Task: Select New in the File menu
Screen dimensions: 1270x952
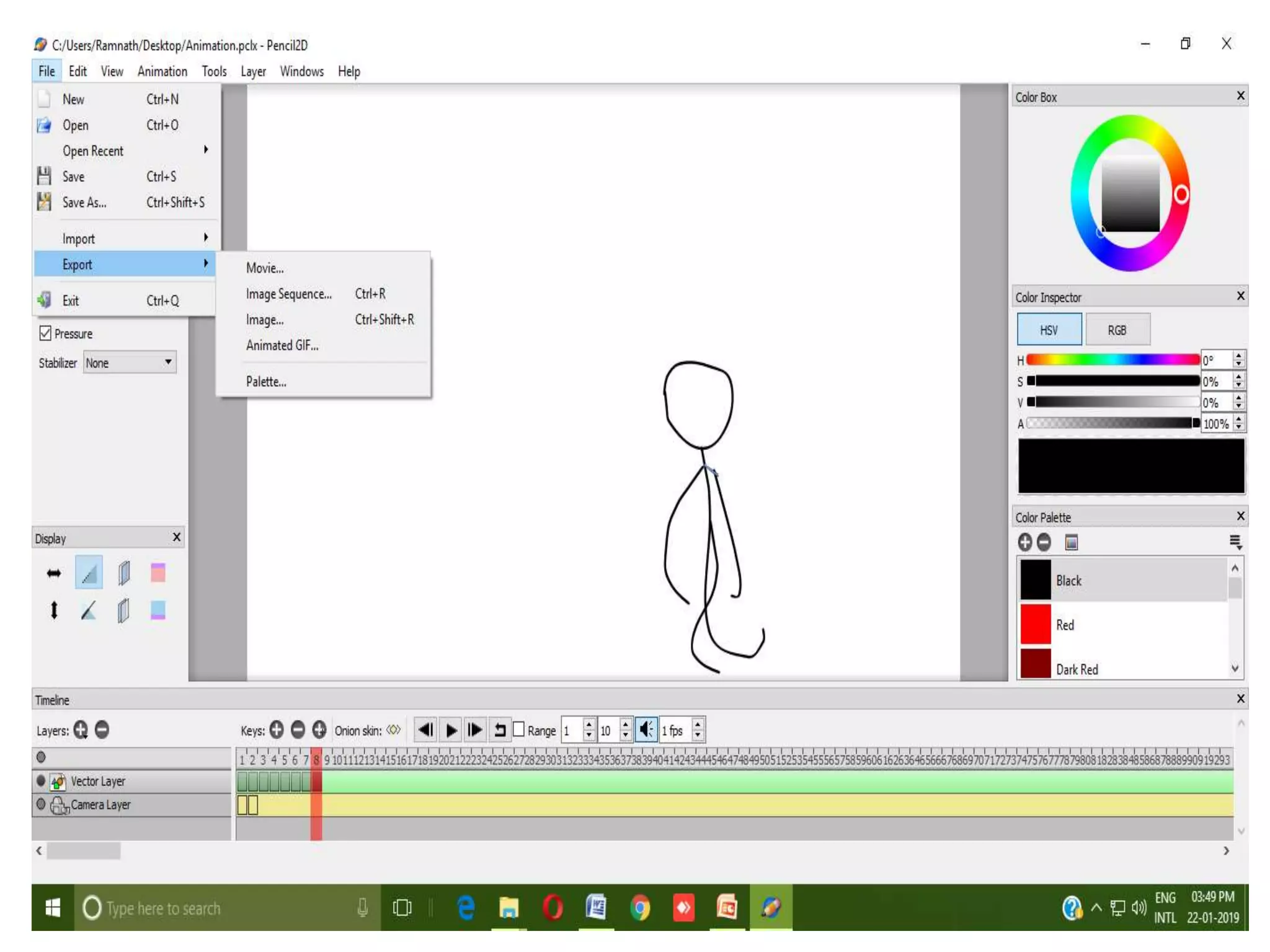Action: coord(126,99)
